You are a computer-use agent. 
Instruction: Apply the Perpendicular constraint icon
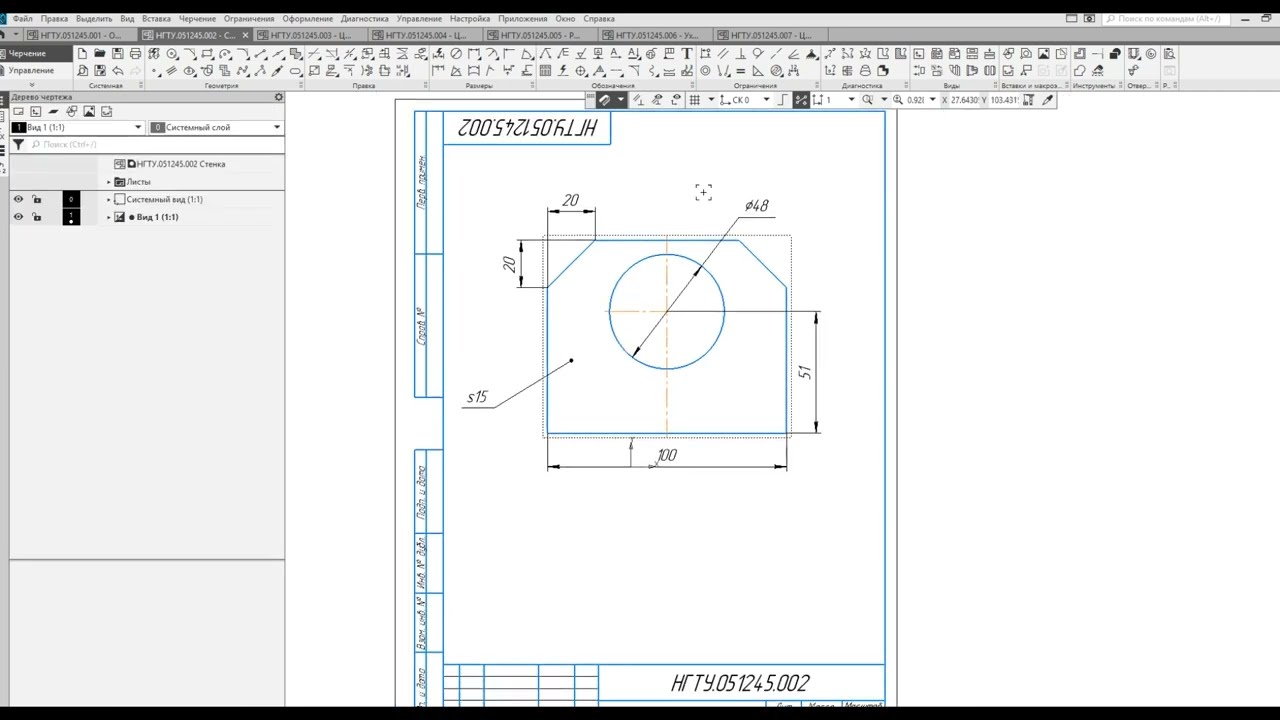coord(740,54)
